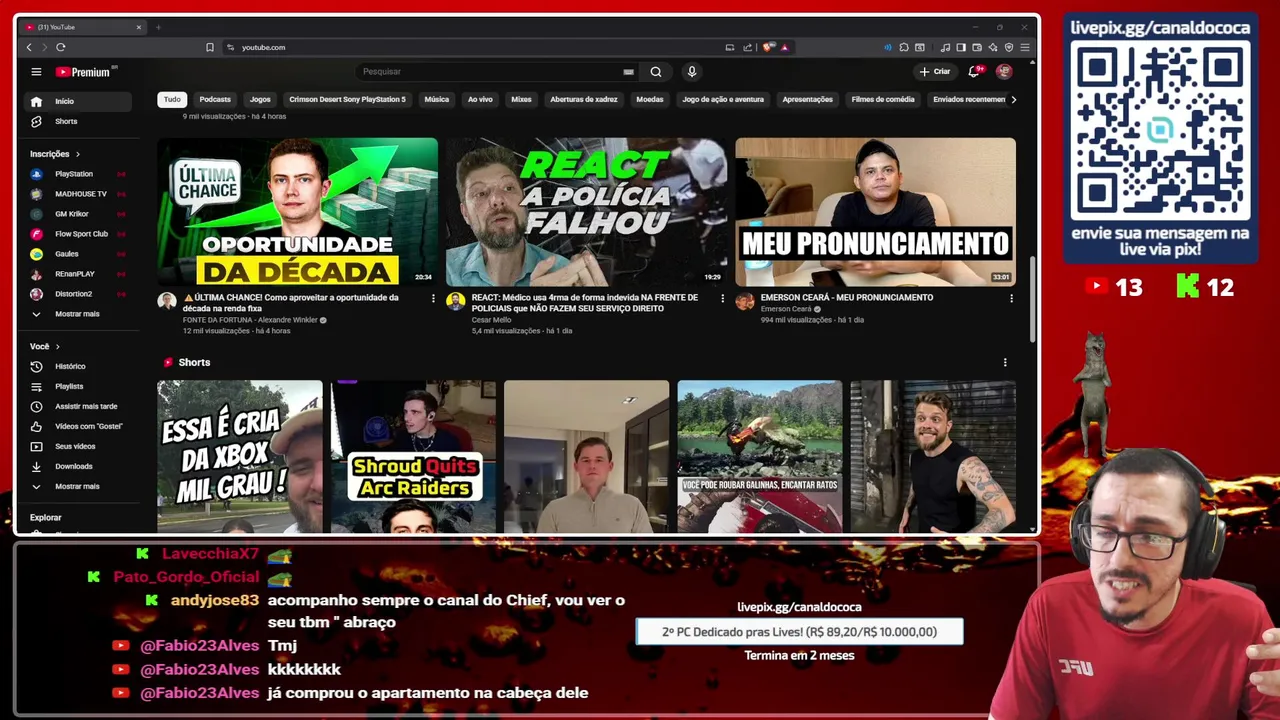This screenshot has height=720, width=1280.
Task: Open the Shroud Quits Arc Raiders short
Action: pyautogui.click(x=413, y=456)
